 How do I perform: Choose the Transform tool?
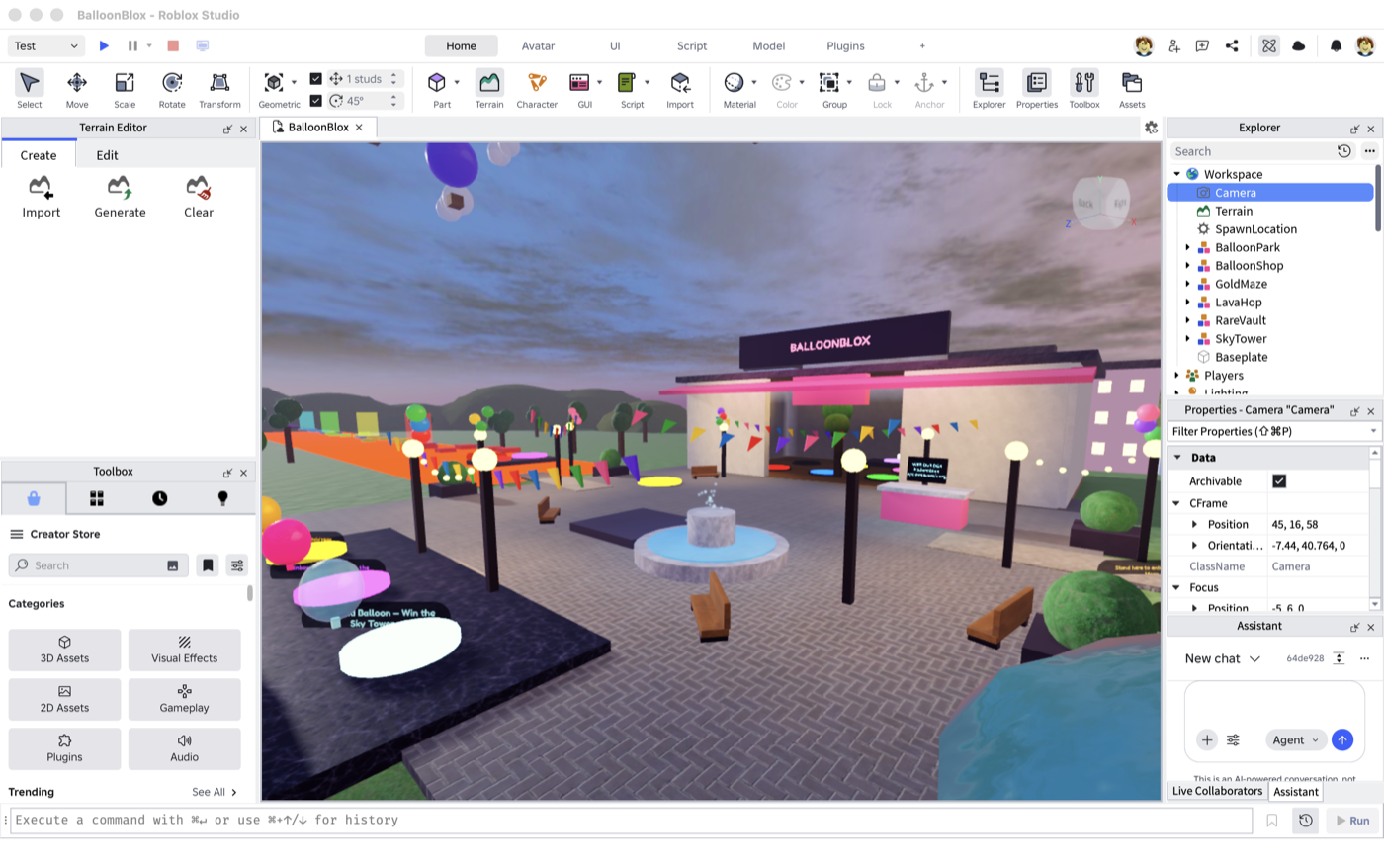(219, 89)
